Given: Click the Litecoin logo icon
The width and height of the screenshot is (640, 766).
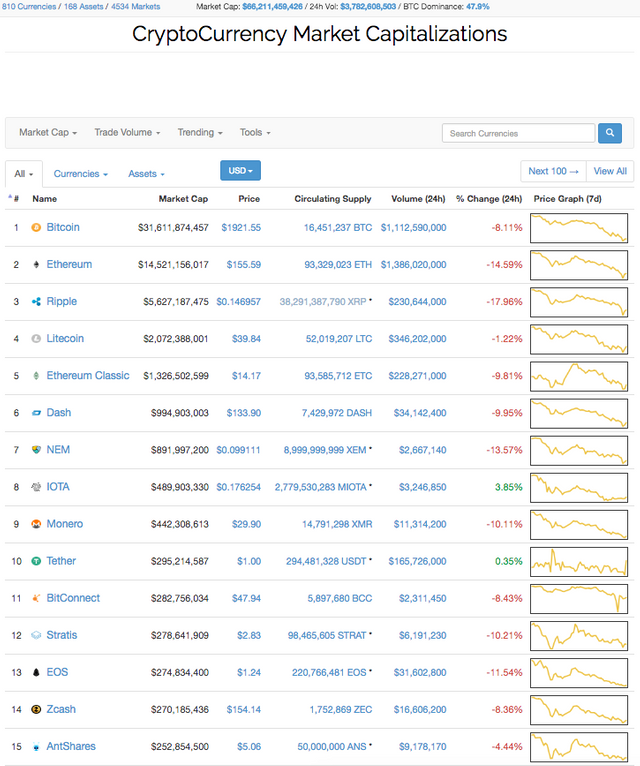Looking at the screenshot, I should point(36,339).
